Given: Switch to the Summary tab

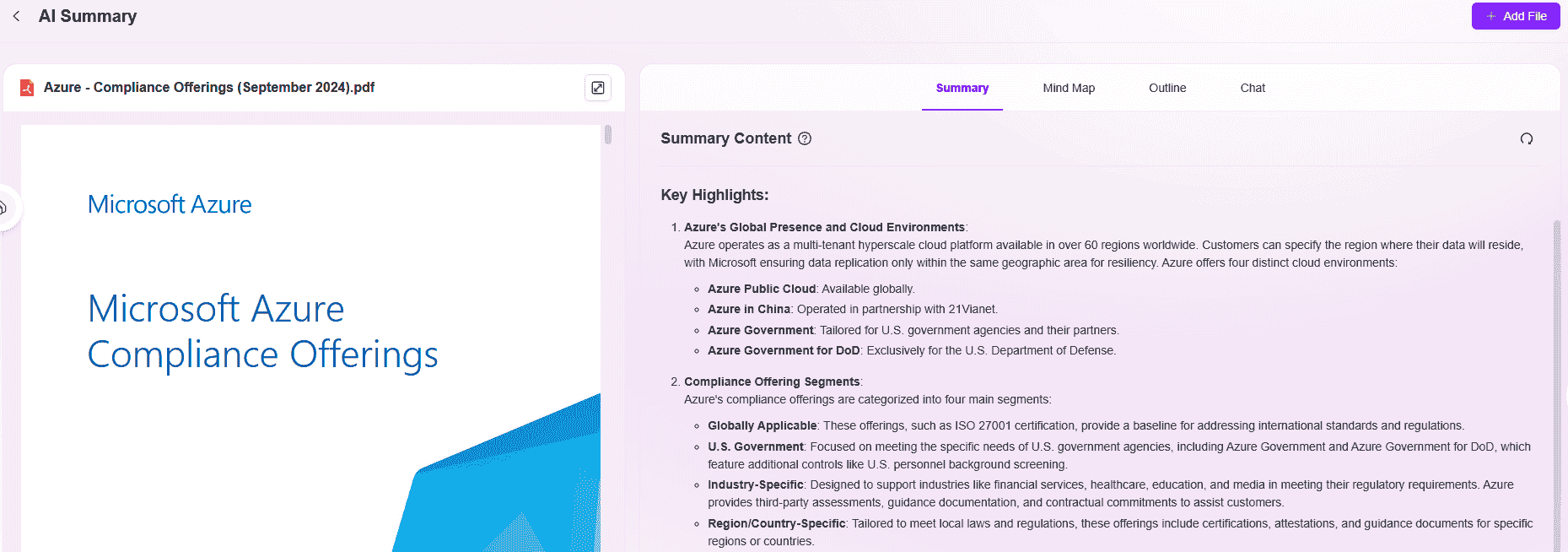Looking at the screenshot, I should [x=962, y=88].
